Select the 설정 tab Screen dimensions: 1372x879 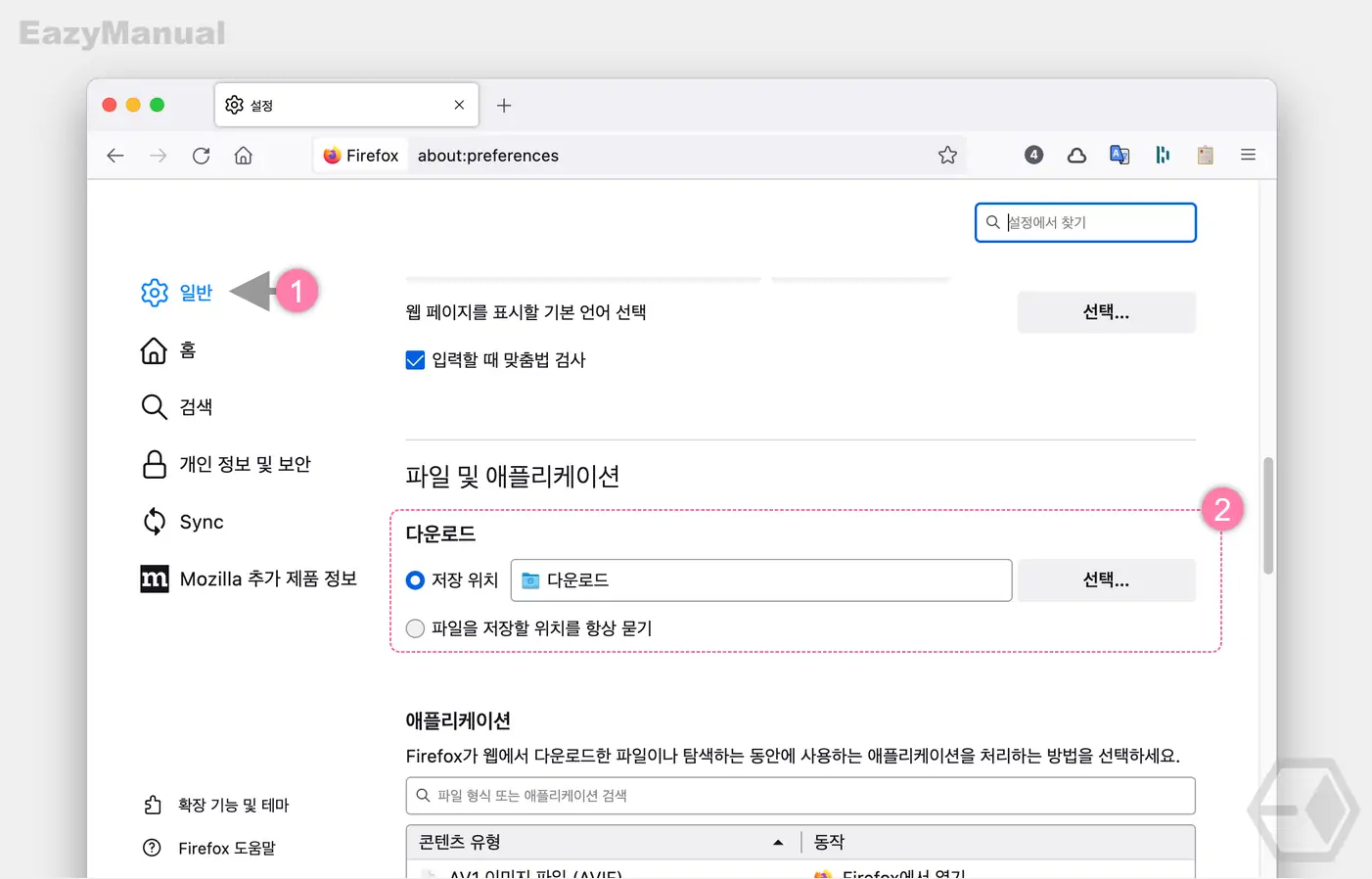pyautogui.click(x=346, y=105)
